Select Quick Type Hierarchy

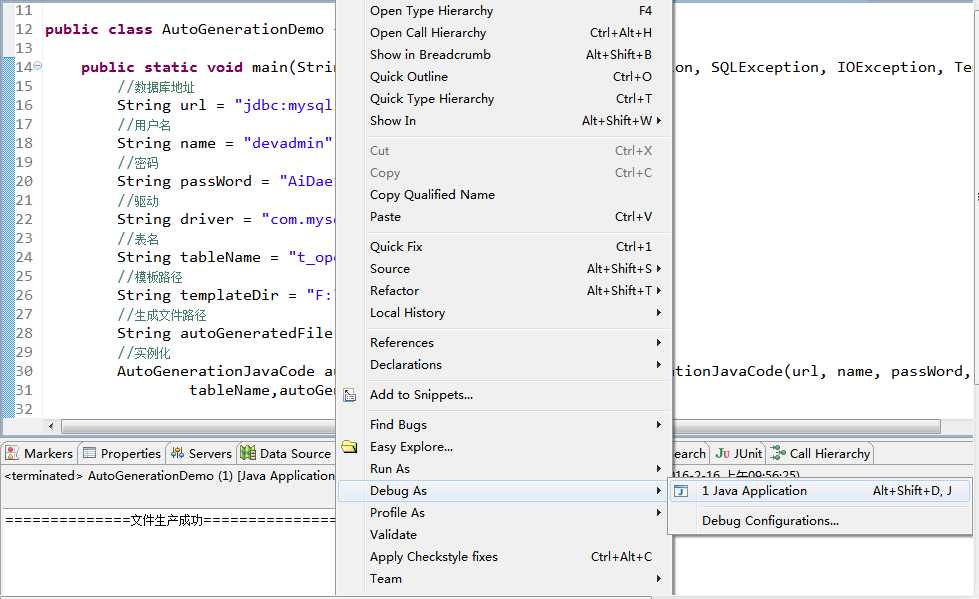click(x=504, y=99)
